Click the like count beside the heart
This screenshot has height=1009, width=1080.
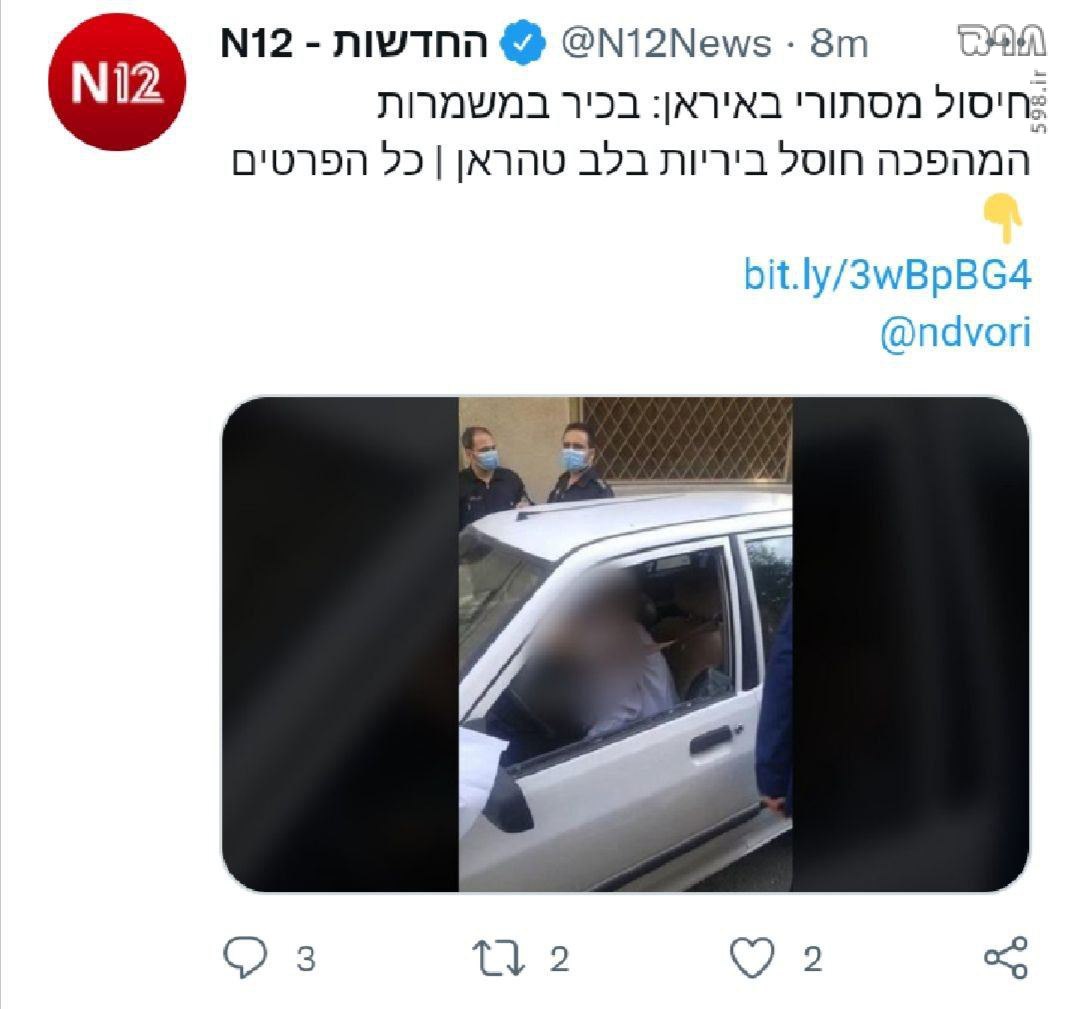point(813,959)
